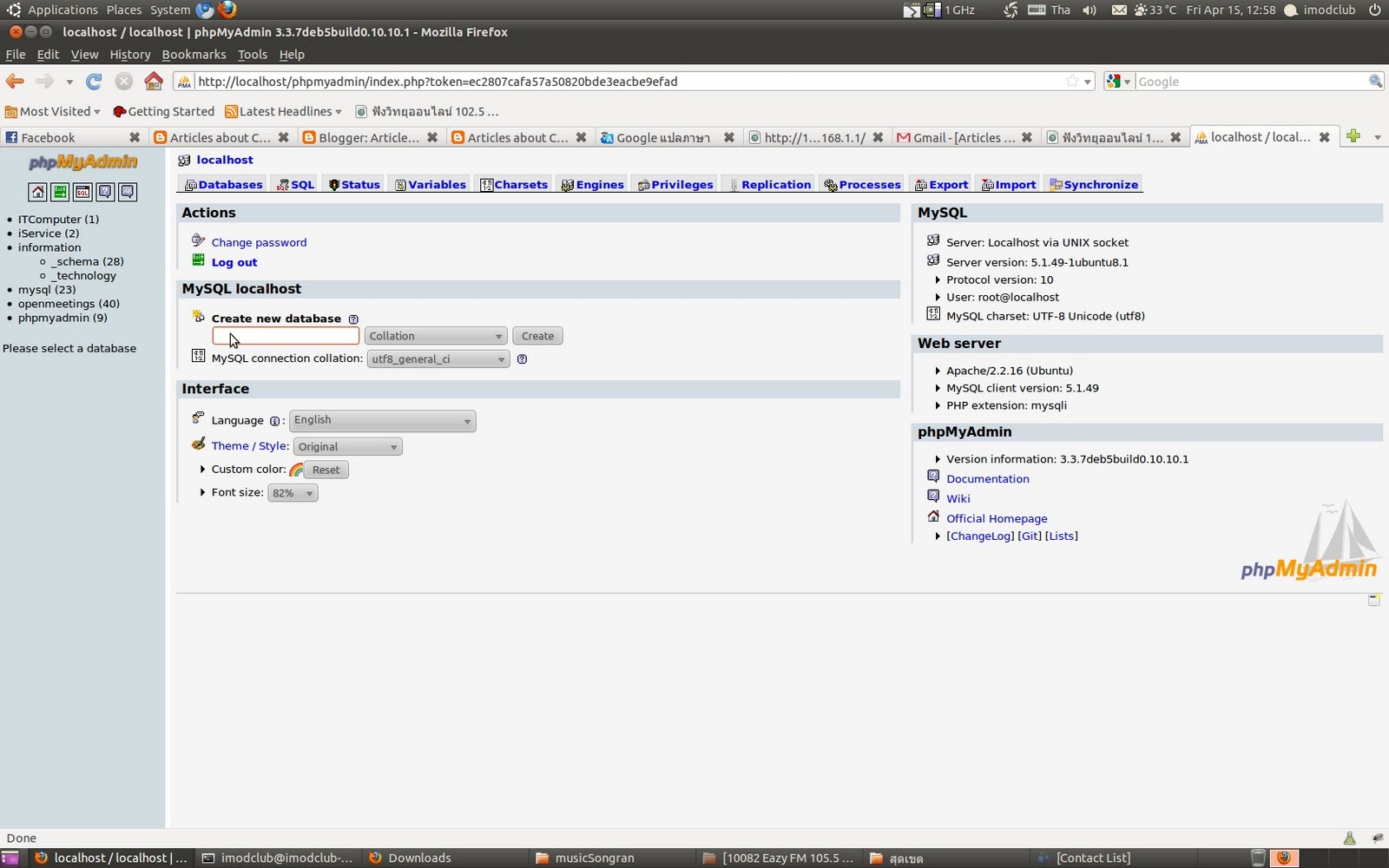Open the volume indicator in top panel
This screenshot has height=868, width=1389.
pyautogui.click(x=1089, y=10)
